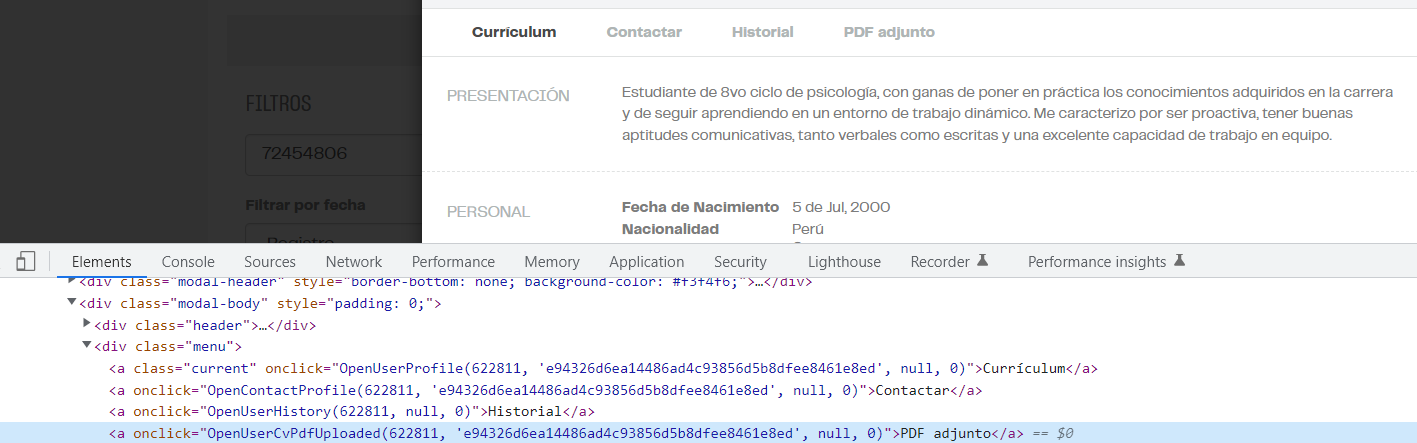Switch to the Historial profile tab
This screenshot has height=443, width=1417.
tap(762, 32)
